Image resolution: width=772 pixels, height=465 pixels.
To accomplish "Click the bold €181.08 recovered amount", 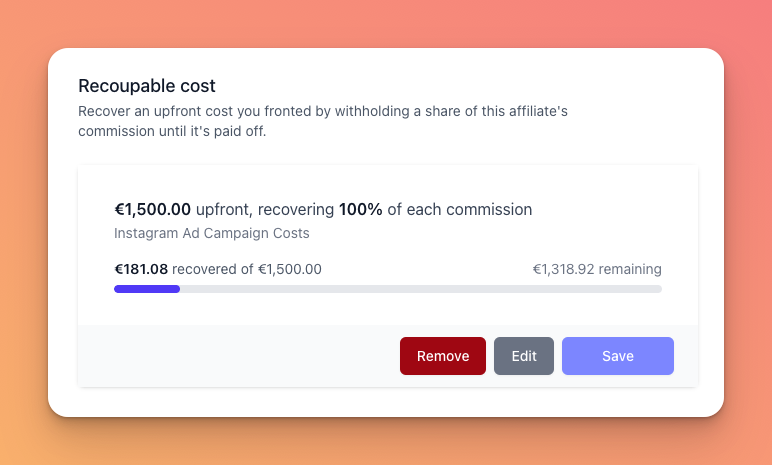I will [x=141, y=269].
